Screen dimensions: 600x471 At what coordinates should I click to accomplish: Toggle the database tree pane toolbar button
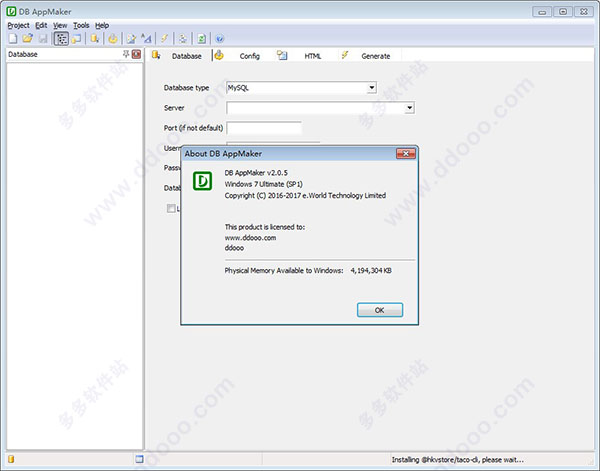[x=61, y=39]
